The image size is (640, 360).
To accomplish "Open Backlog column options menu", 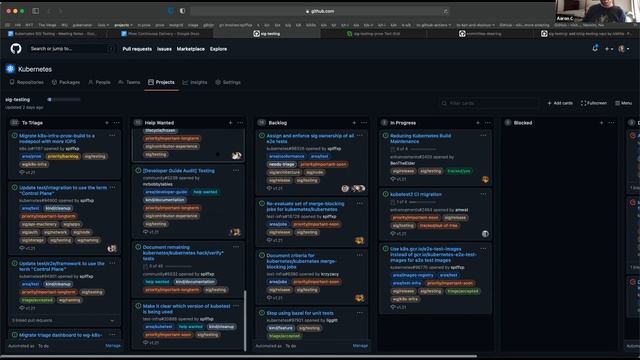I will pos(364,122).
